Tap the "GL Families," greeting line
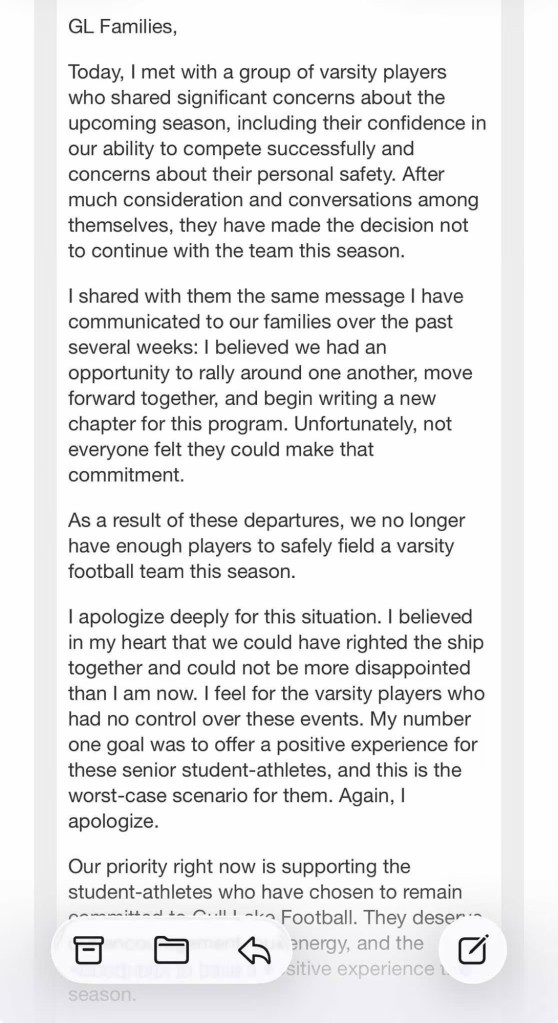 coord(122,27)
